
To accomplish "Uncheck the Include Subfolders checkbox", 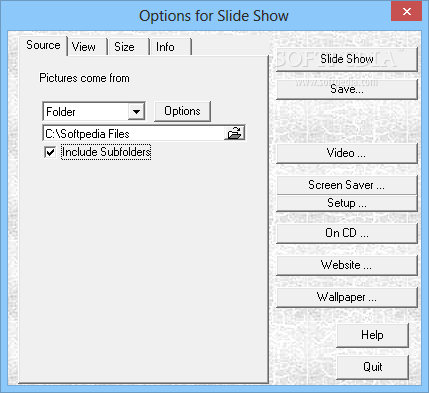I will click(x=50, y=153).
